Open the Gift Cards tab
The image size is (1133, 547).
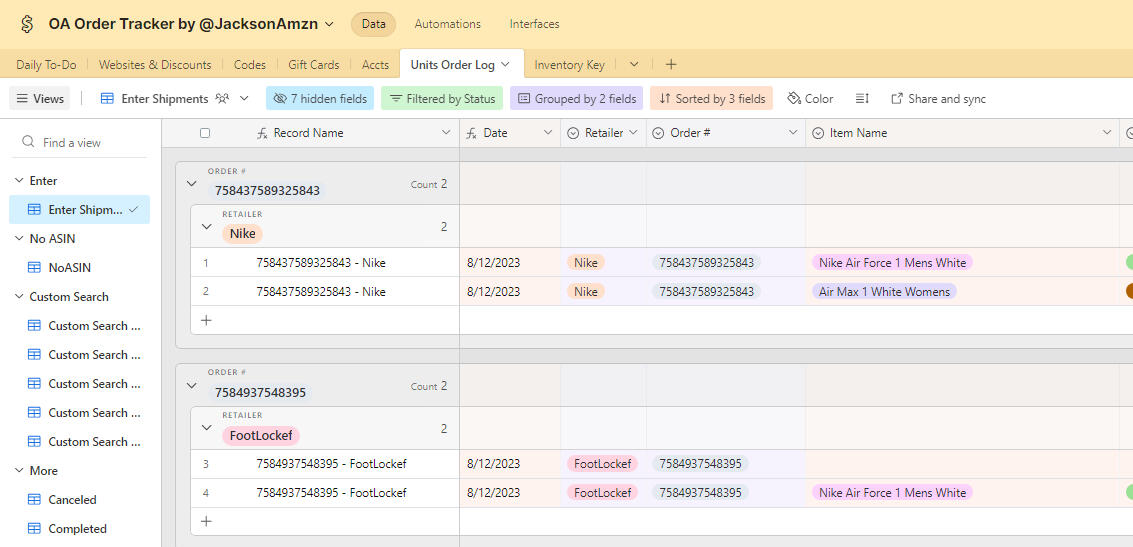(313, 65)
